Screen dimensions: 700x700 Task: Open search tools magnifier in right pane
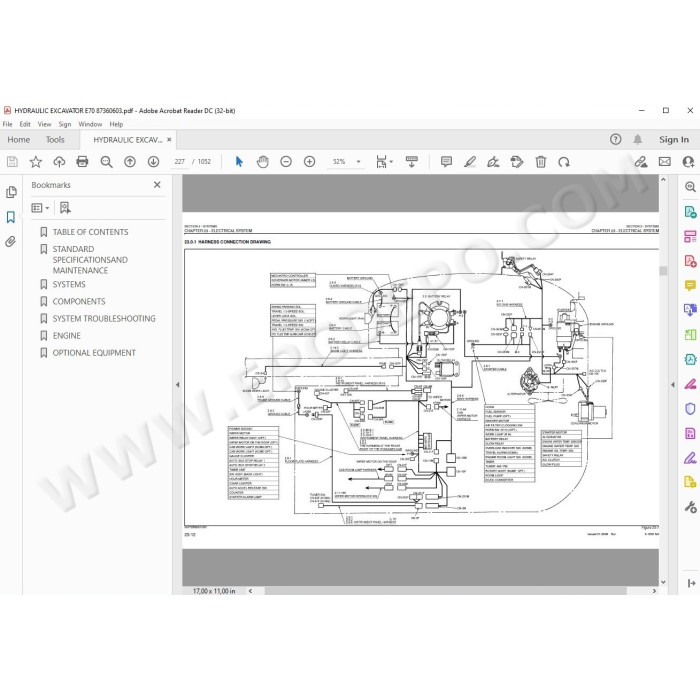(x=690, y=187)
